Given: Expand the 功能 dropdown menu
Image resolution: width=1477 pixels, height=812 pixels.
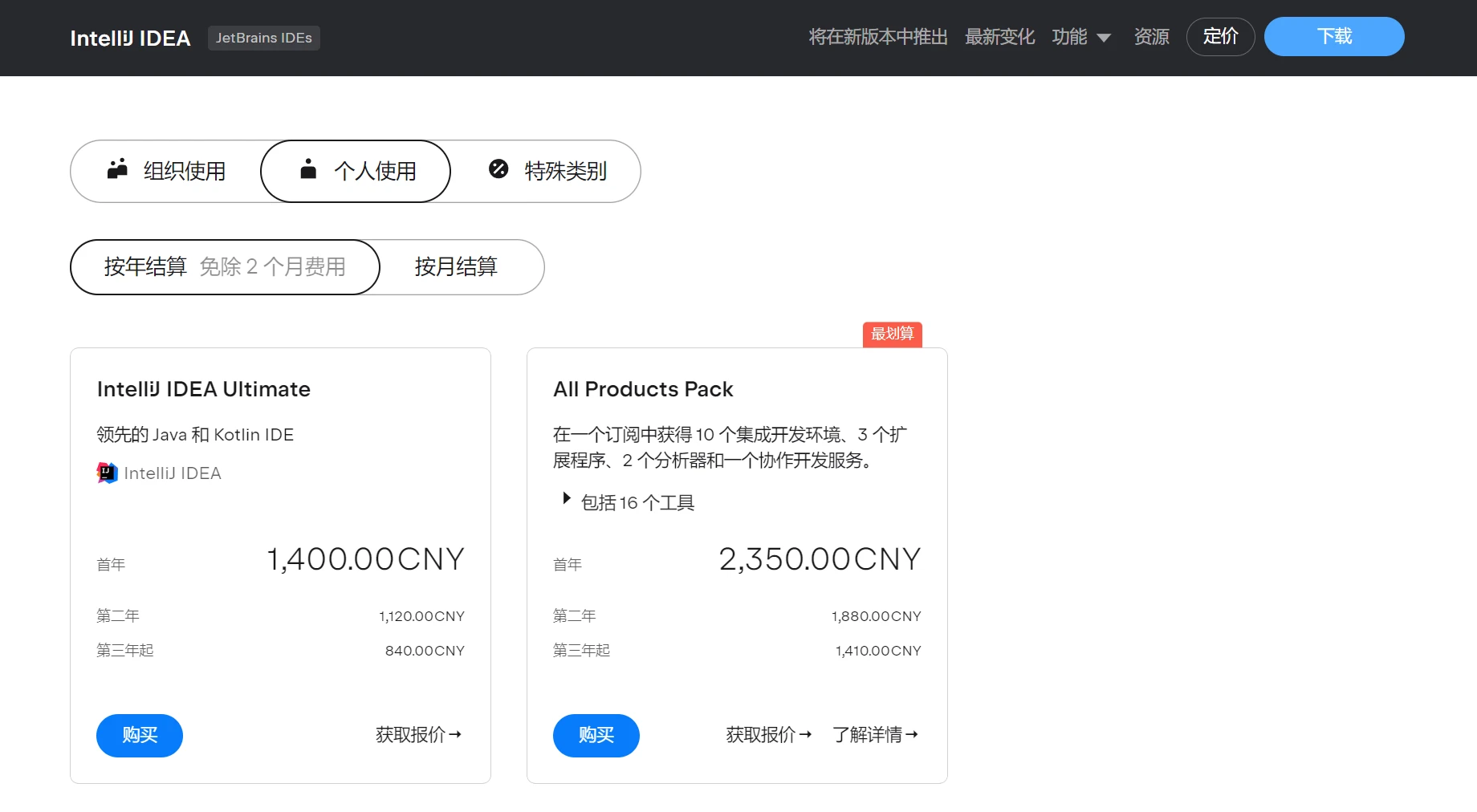Looking at the screenshot, I should tap(1081, 37).
